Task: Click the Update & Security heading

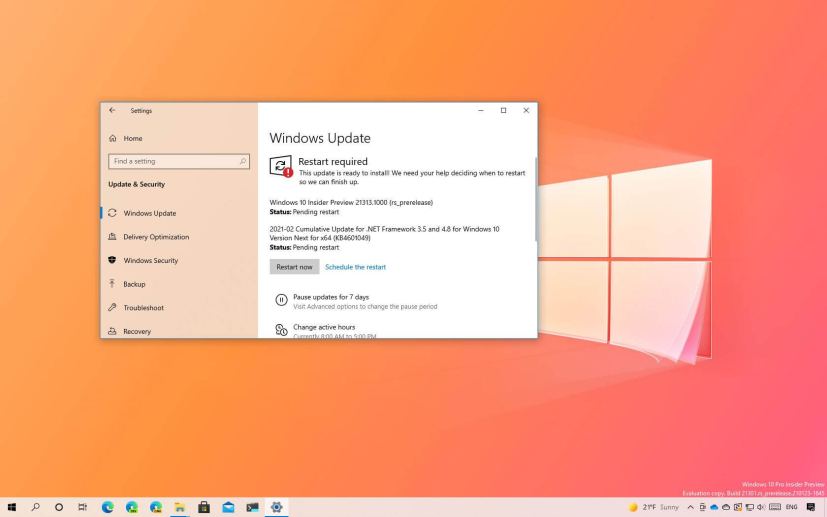Action: (x=137, y=184)
